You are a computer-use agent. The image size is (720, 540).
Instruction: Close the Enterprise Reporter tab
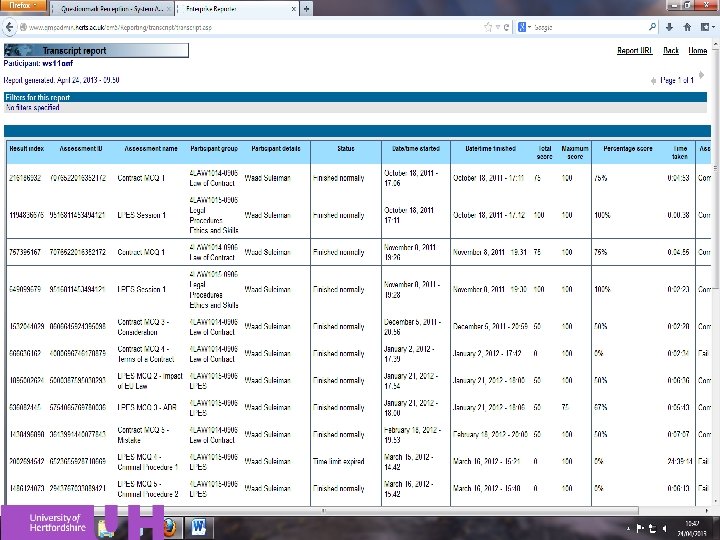click(x=293, y=9)
